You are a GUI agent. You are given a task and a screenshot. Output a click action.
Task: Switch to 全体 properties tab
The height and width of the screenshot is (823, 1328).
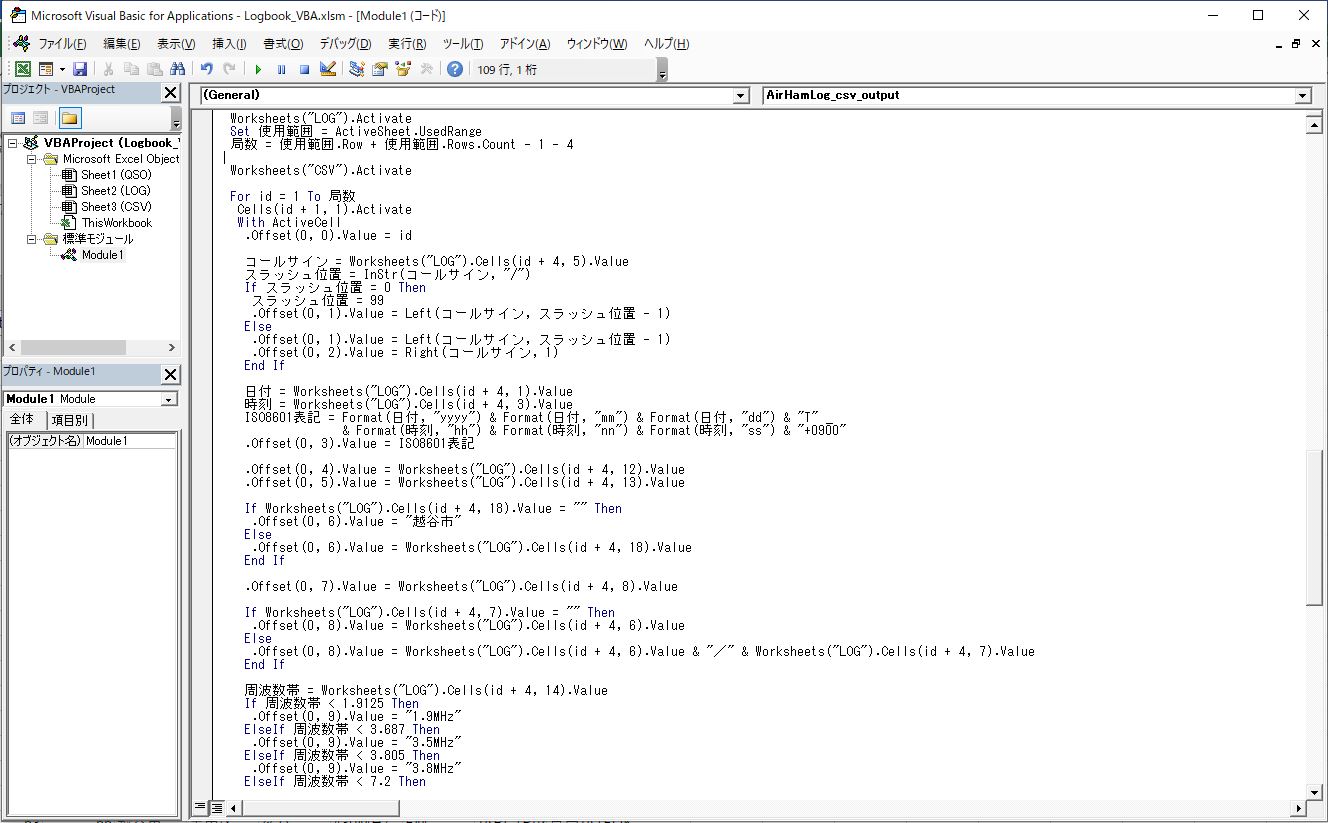(22, 419)
